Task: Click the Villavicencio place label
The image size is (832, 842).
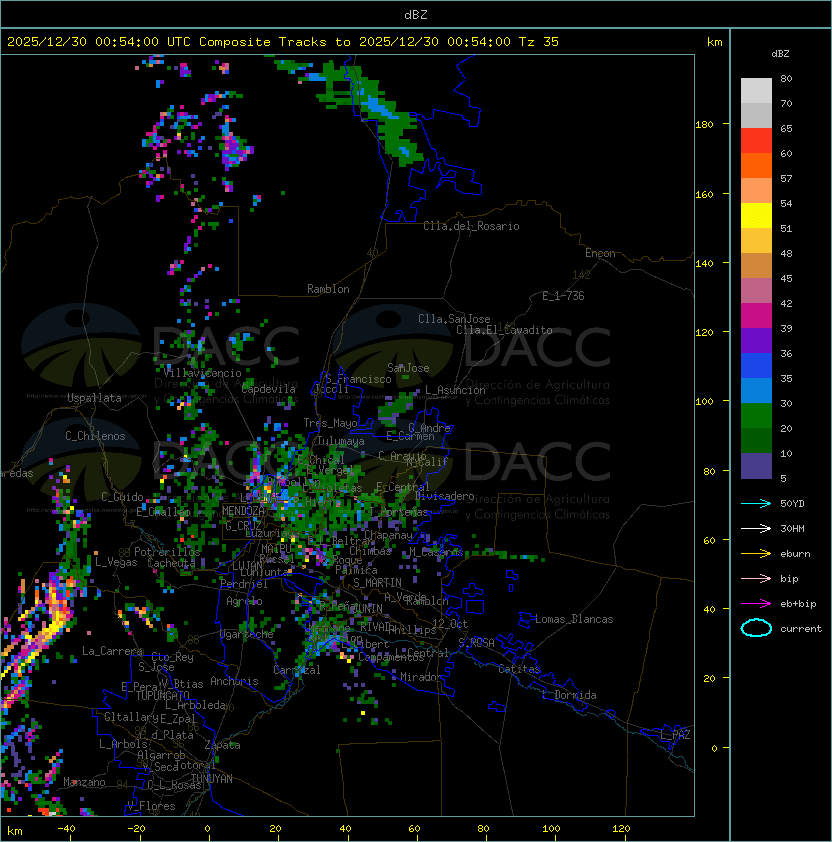Action: coord(202,373)
